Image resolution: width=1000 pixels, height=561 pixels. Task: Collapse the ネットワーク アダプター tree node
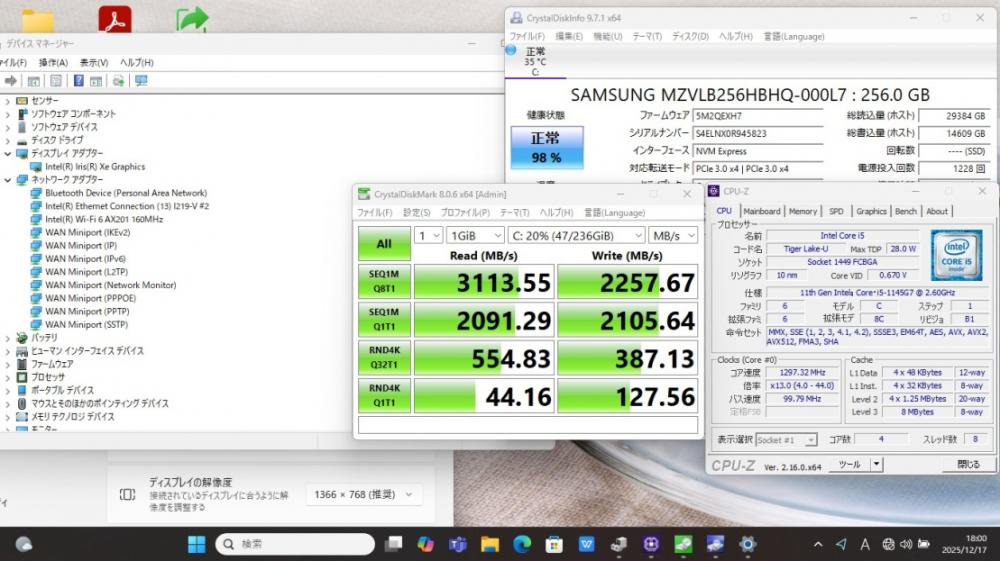(8, 180)
